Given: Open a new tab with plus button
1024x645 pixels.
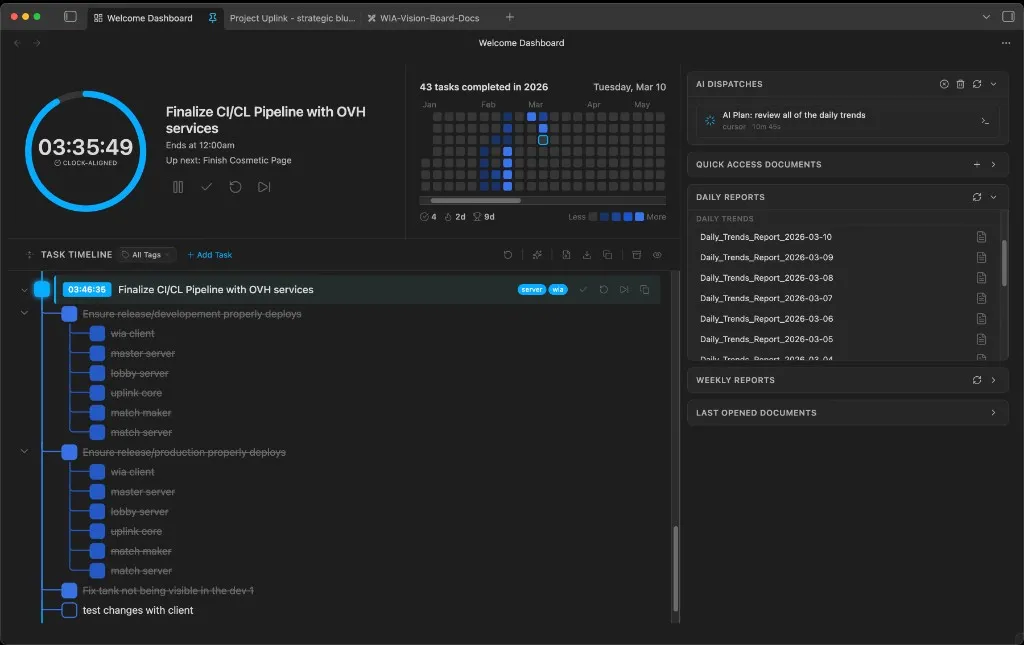Looking at the screenshot, I should (x=509, y=17).
